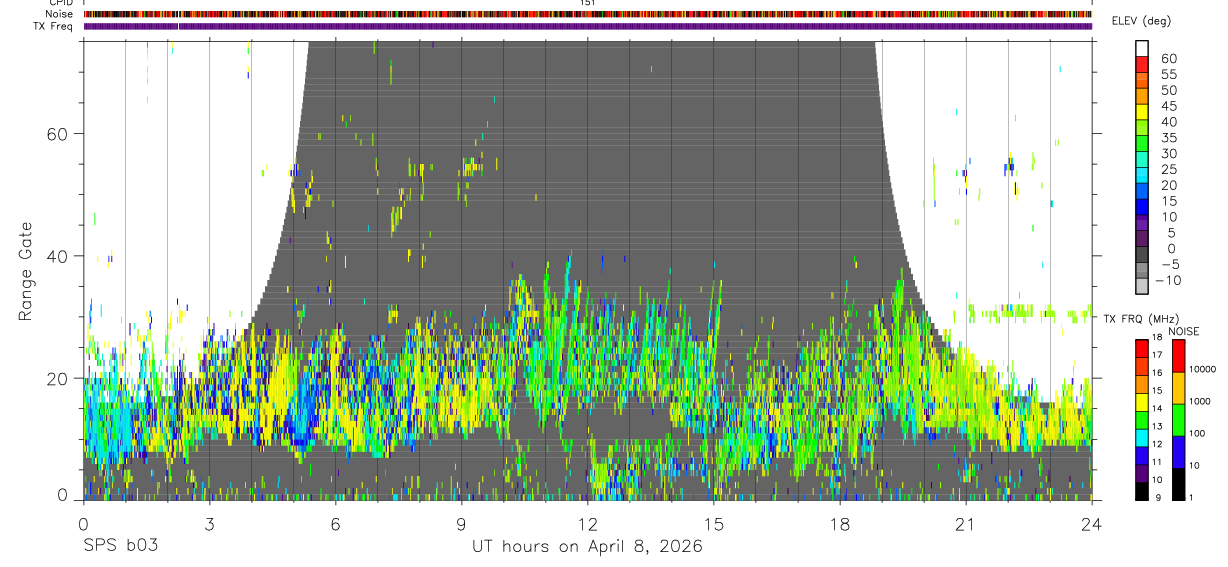This screenshot has height=567, width=1228.
Task: Pick the cyan TX FRQ swatch between 12 and 13
Action: pyautogui.click(x=1142, y=437)
